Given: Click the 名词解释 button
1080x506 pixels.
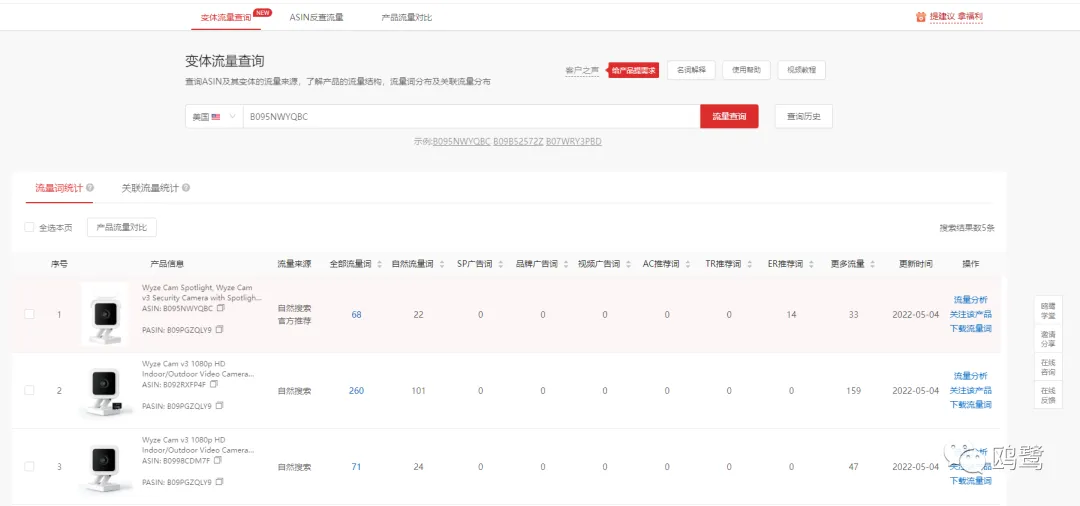Looking at the screenshot, I should (x=691, y=70).
